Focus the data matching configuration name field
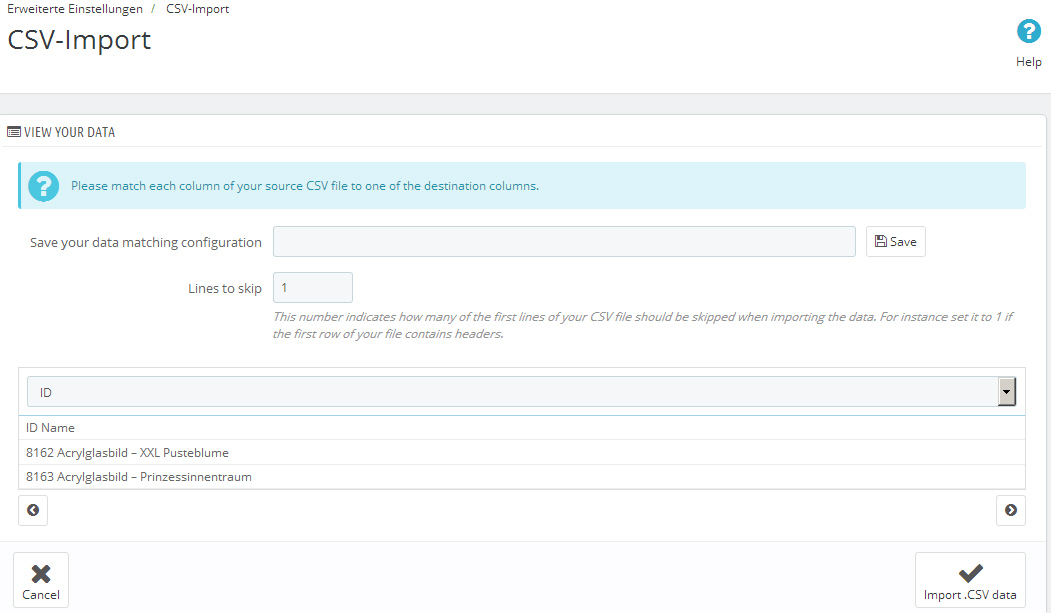The image size is (1051, 613). tap(564, 242)
